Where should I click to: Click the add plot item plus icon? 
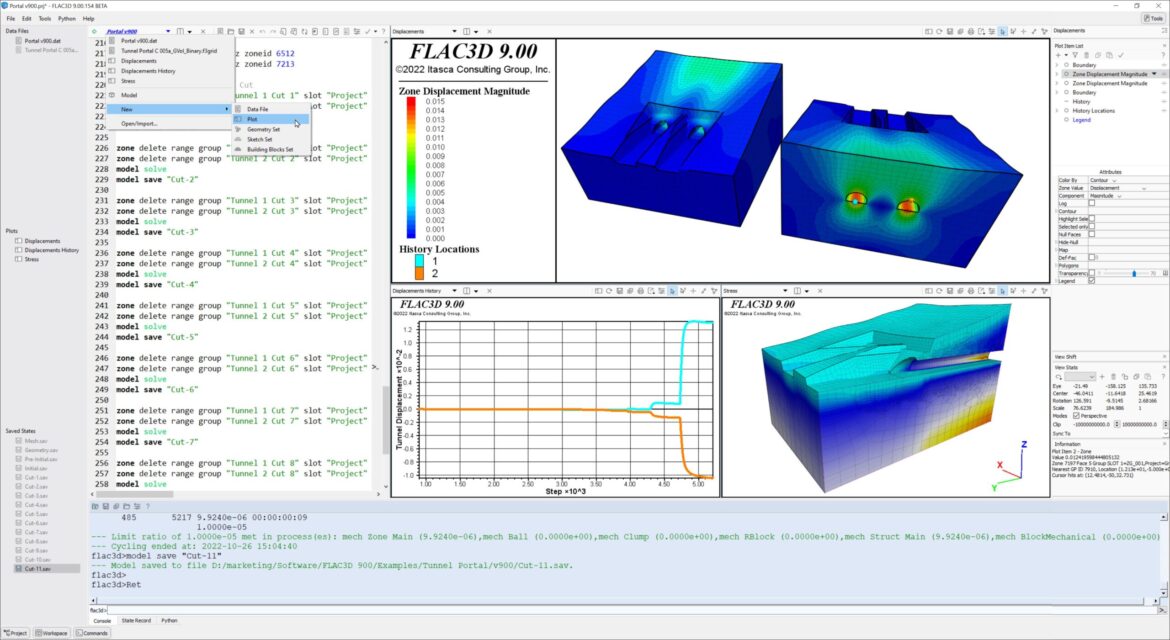click(1059, 55)
